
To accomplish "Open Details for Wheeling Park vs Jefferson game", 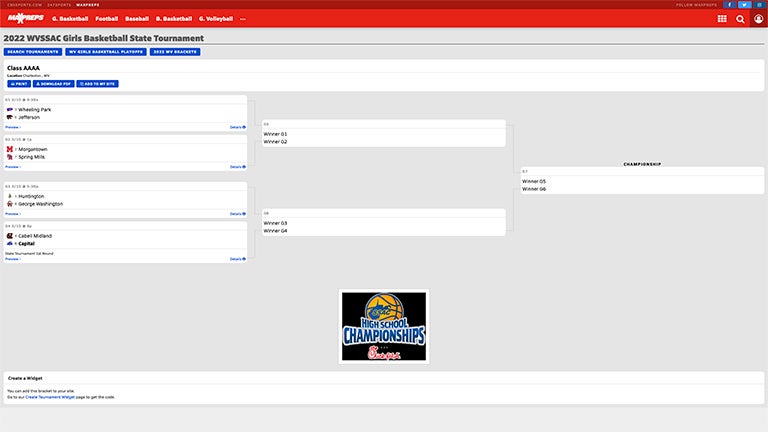I will pyautogui.click(x=237, y=127).
